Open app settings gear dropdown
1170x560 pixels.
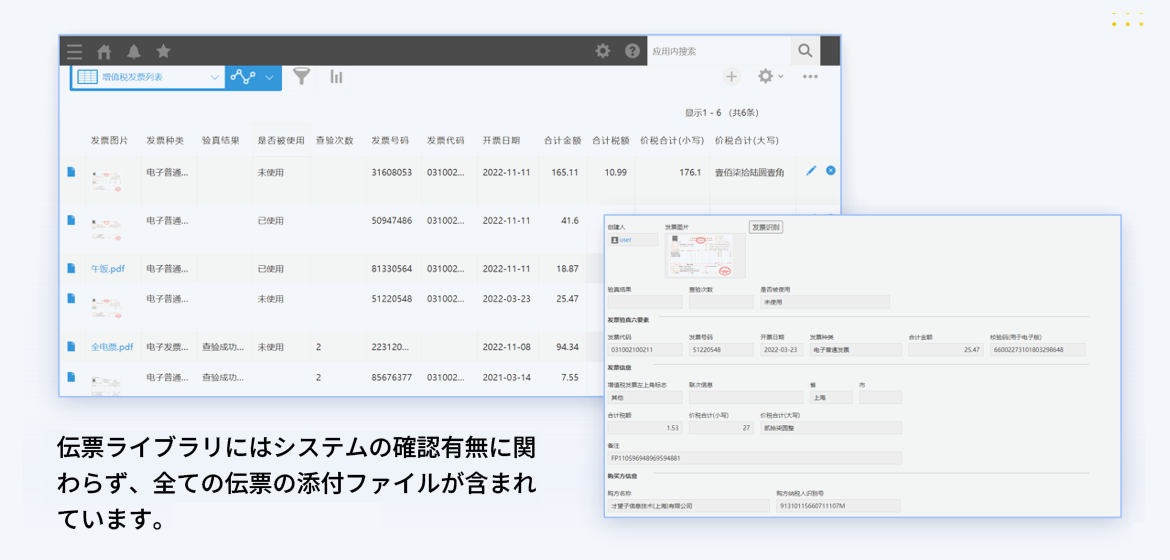pyautogui.click(x=770, y=76)
